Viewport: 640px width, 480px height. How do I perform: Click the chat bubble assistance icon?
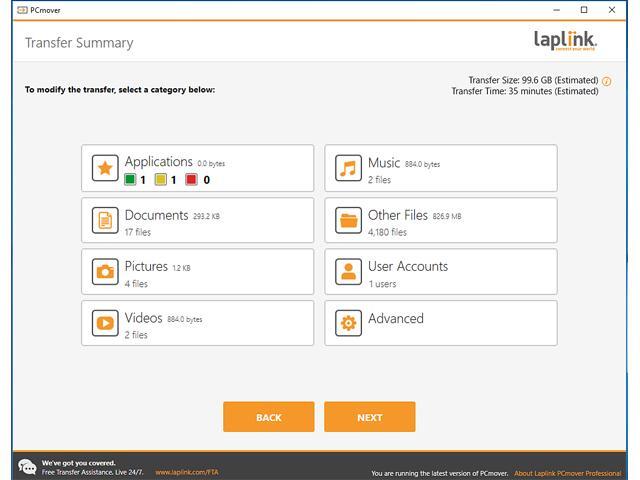point(27,467)
